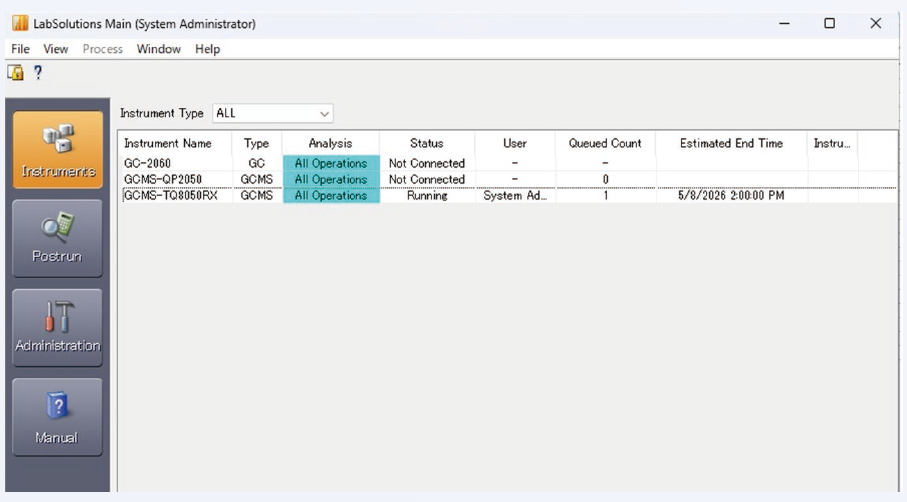Click the 5/8/2026 2:00:00 PM end time
907x502 pixels.
coord(731,195)
